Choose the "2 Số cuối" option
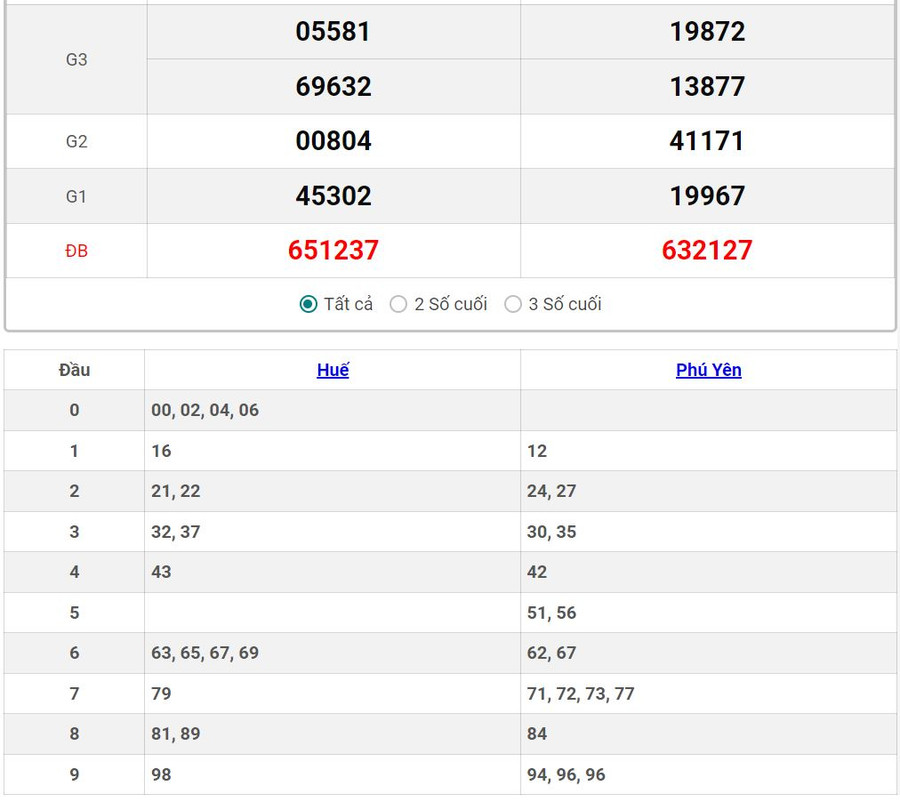The height and width of the screenshot is (800, 900). [399, 304]
